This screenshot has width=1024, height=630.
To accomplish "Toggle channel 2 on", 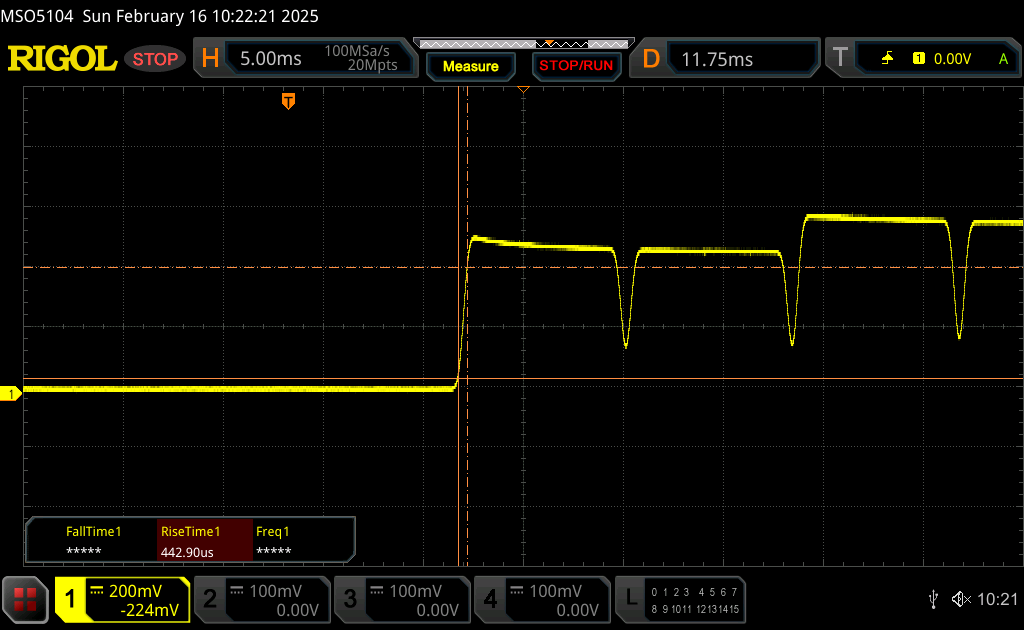I will click(210, 599).
